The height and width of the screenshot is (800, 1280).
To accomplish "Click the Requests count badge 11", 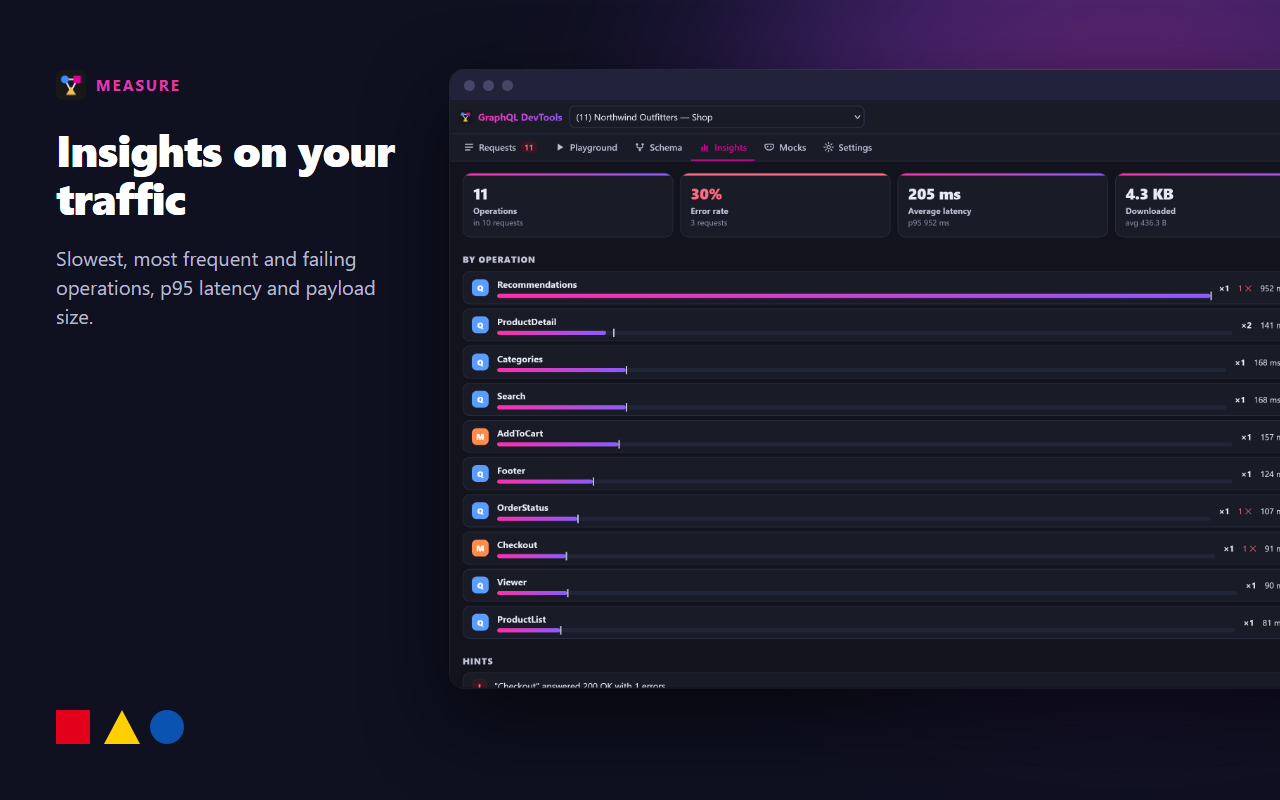I will pyautogui.click(x=528, y=147).
